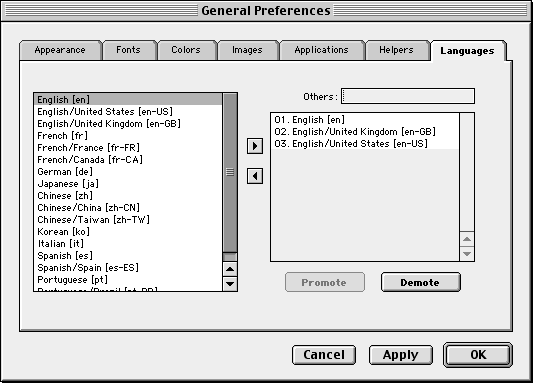The image size is (533, 383).
Task: Confirm with the OK button
Action: pos(478,355)
